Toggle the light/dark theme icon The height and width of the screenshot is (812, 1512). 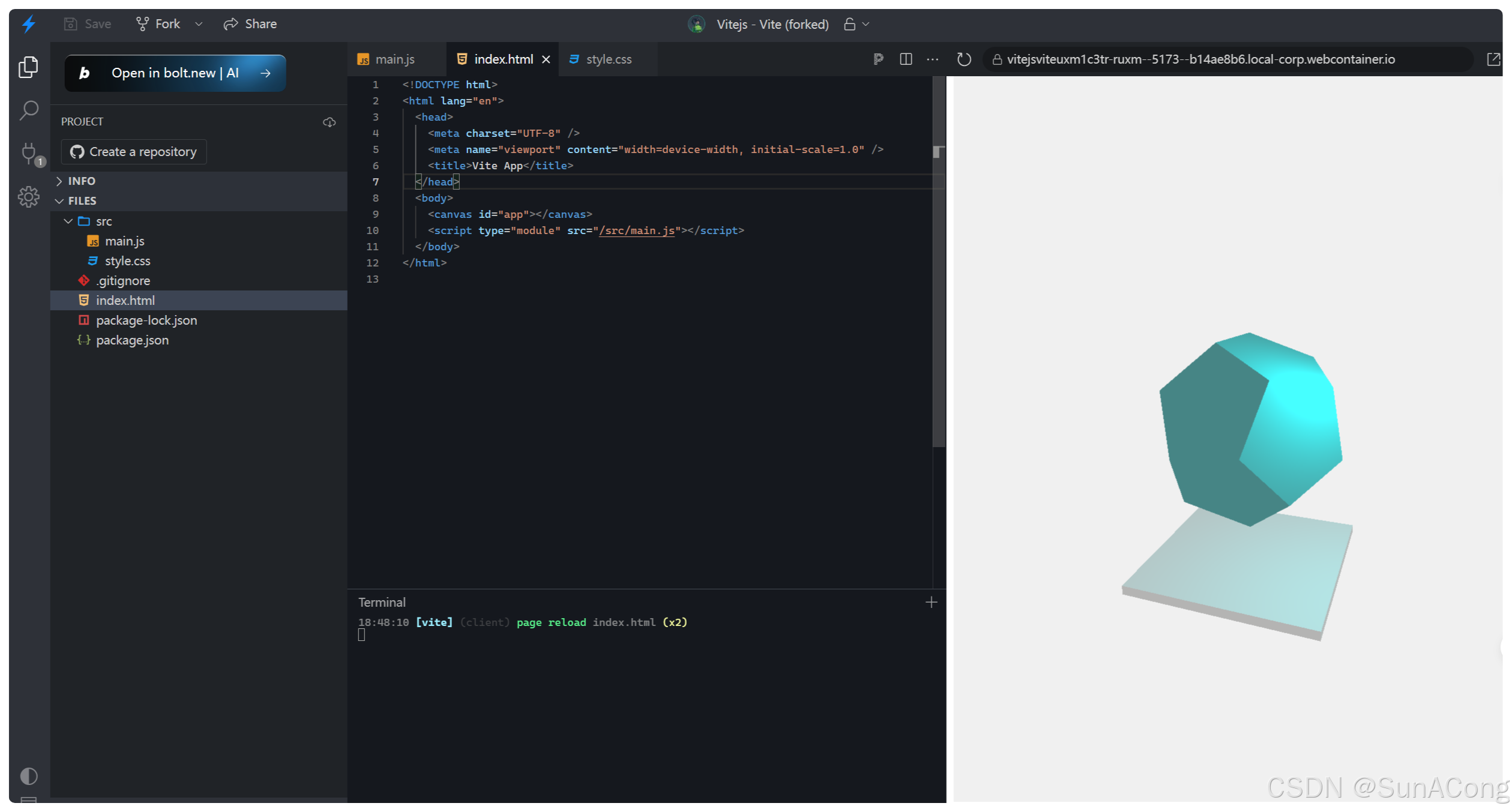[29, 776]
